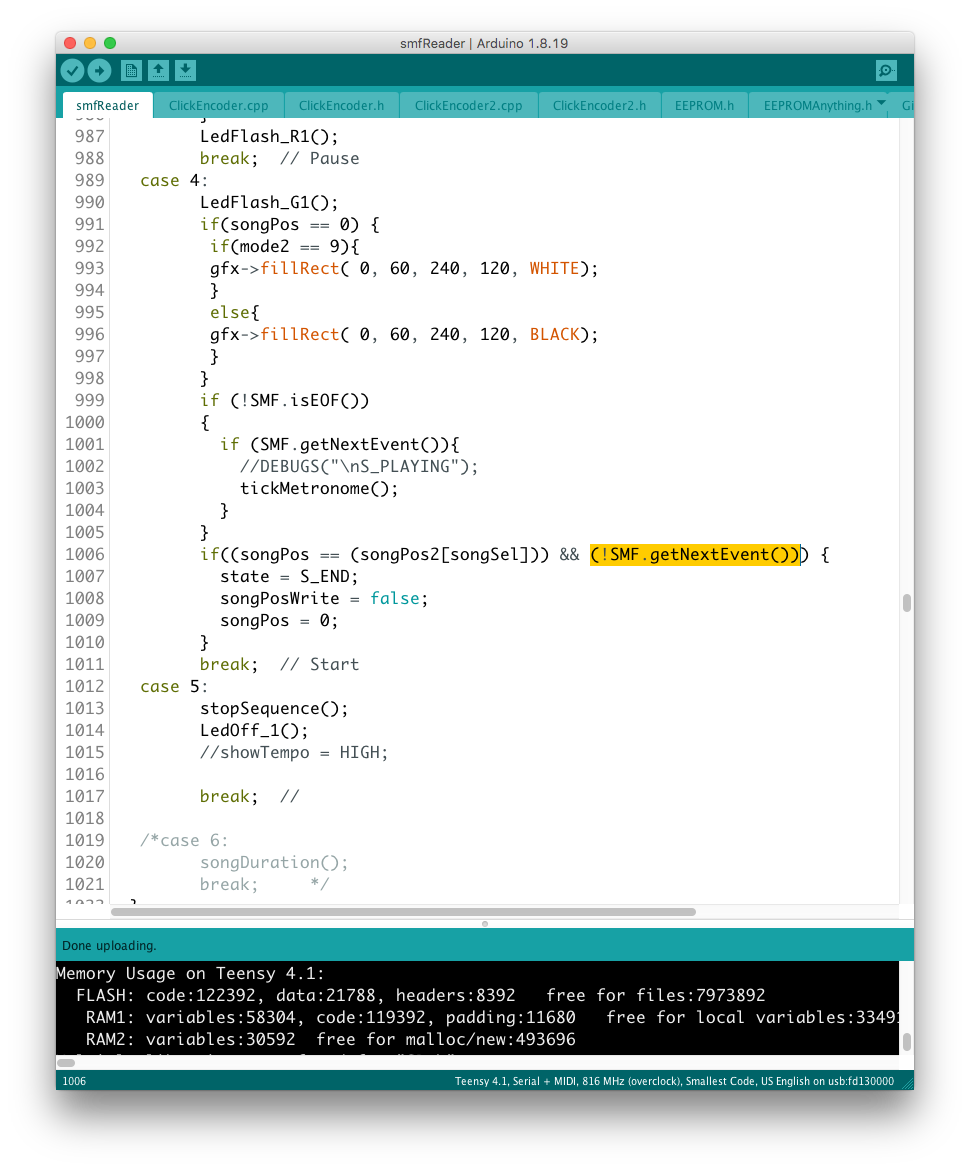Click the divider handle between editor and console

(485, 924)
